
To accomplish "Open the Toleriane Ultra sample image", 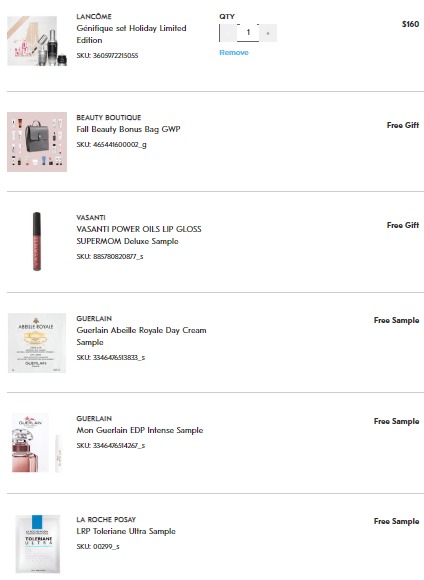I will point(38,544).
